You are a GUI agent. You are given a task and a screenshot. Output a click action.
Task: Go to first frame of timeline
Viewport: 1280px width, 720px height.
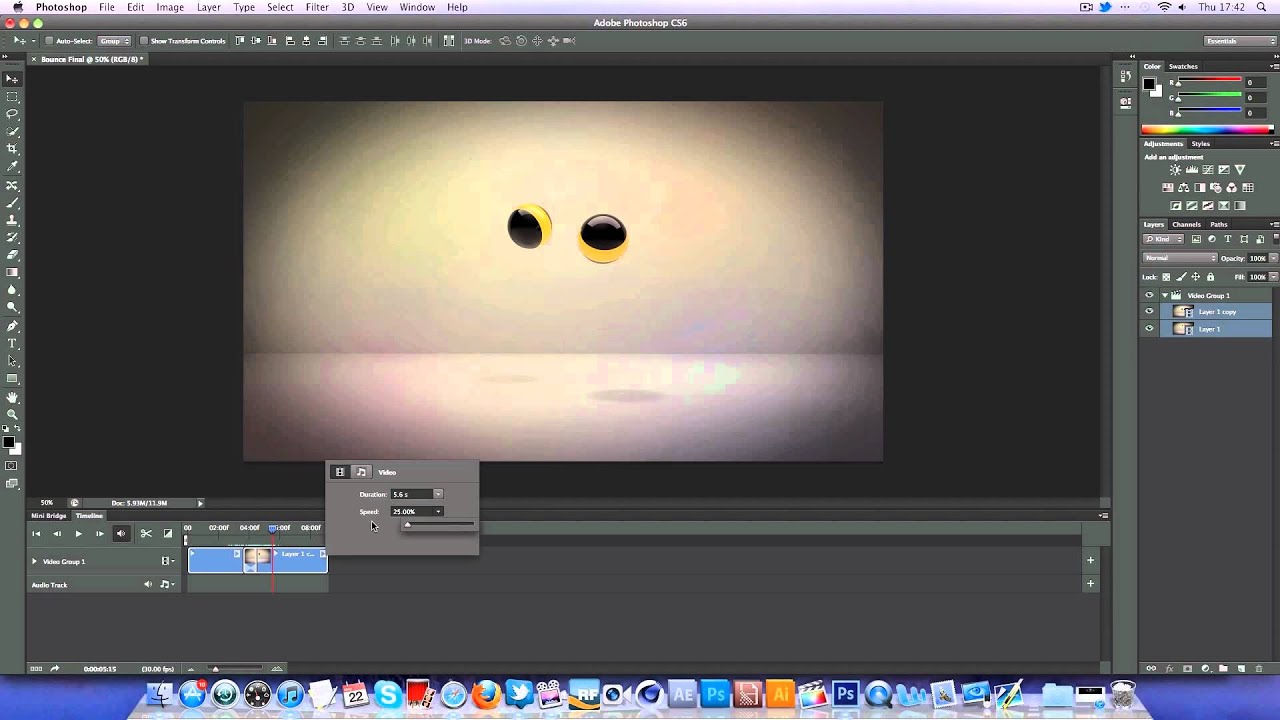(x=36, y=534)
